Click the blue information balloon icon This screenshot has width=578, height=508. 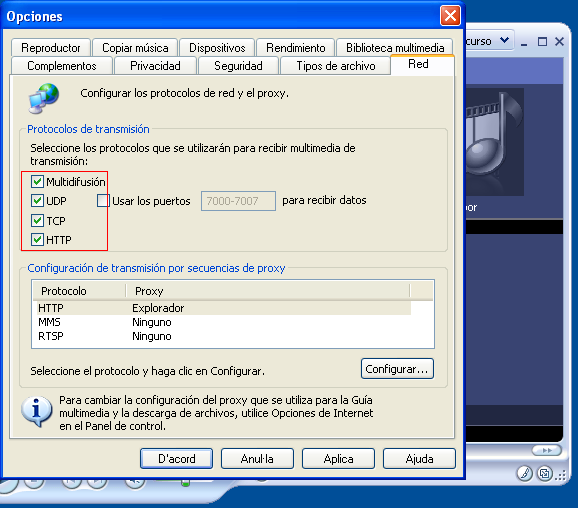click(x=36, y=411)
